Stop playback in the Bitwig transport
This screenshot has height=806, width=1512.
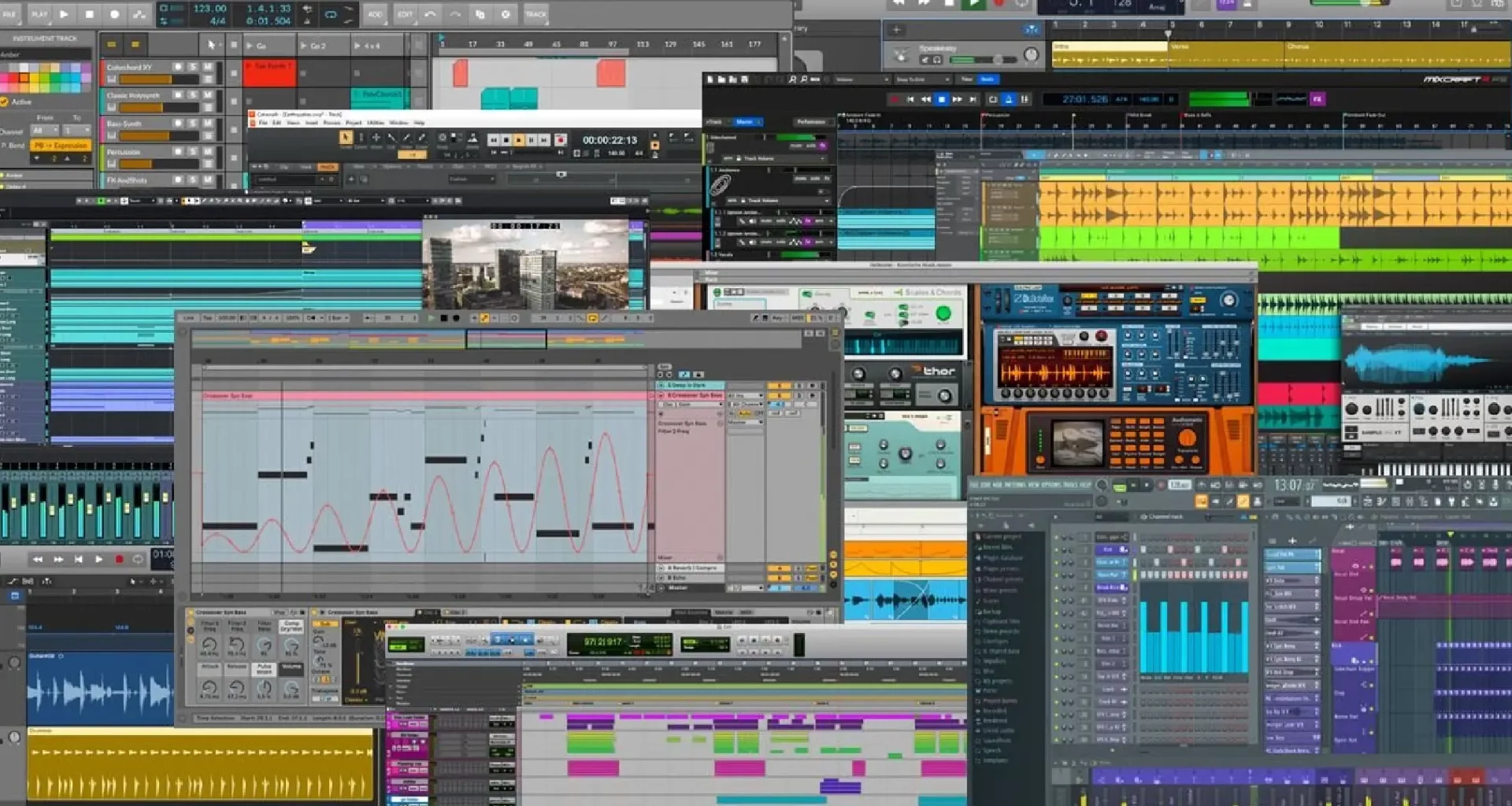(x=90, y=14)
